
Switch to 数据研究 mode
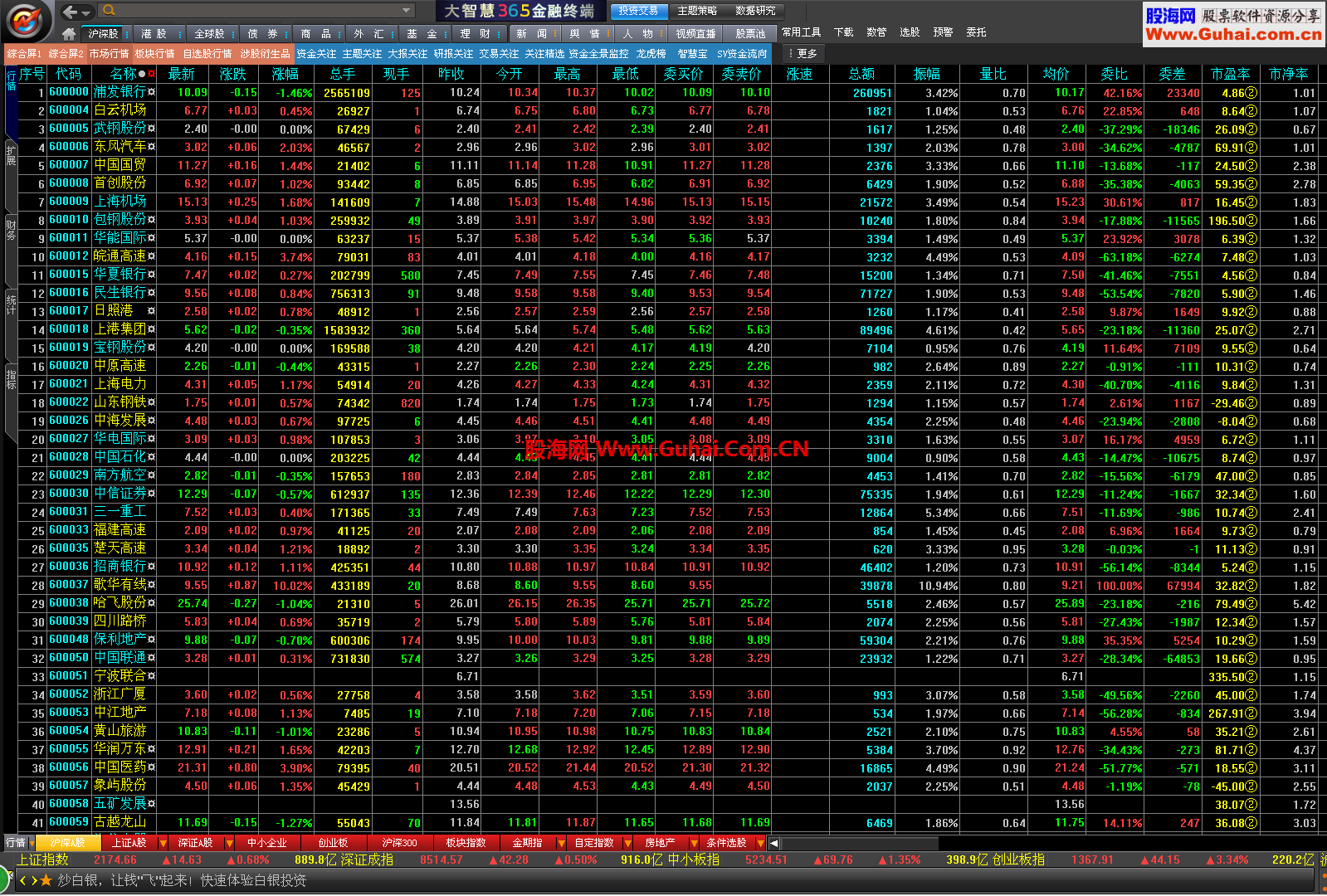[x=755, y=11]
